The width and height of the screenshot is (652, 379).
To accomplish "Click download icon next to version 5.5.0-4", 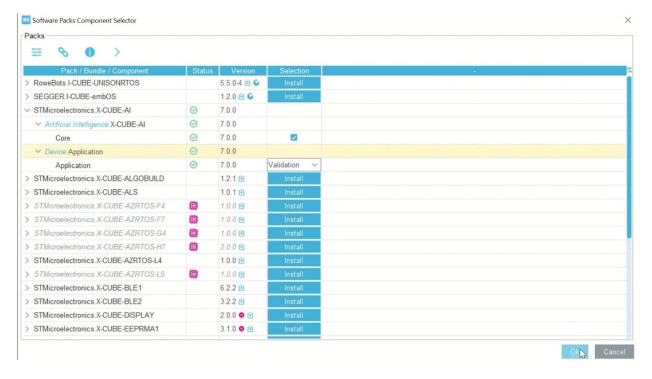I will (x=247, y=83).
